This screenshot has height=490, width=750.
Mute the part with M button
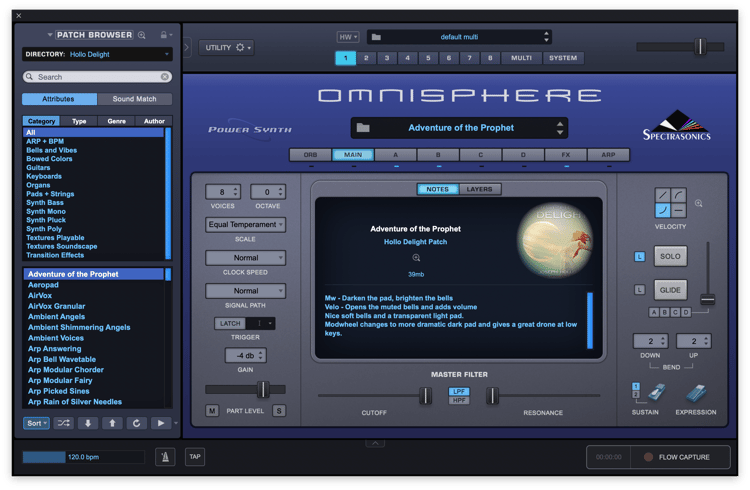click(x=212, y=411)
